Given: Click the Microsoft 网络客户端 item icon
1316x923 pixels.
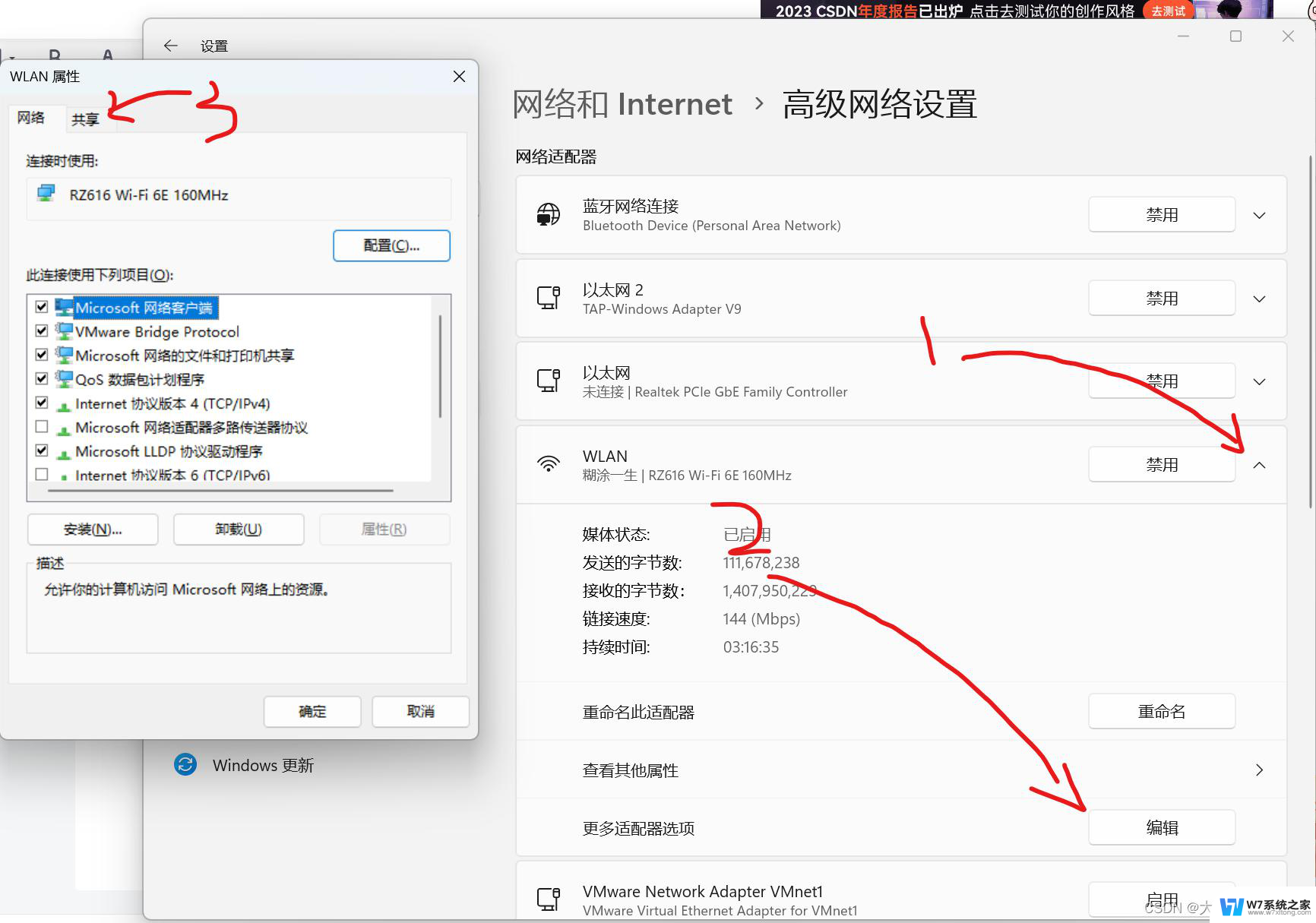Looking at the screenshot, I should (64, 307).
